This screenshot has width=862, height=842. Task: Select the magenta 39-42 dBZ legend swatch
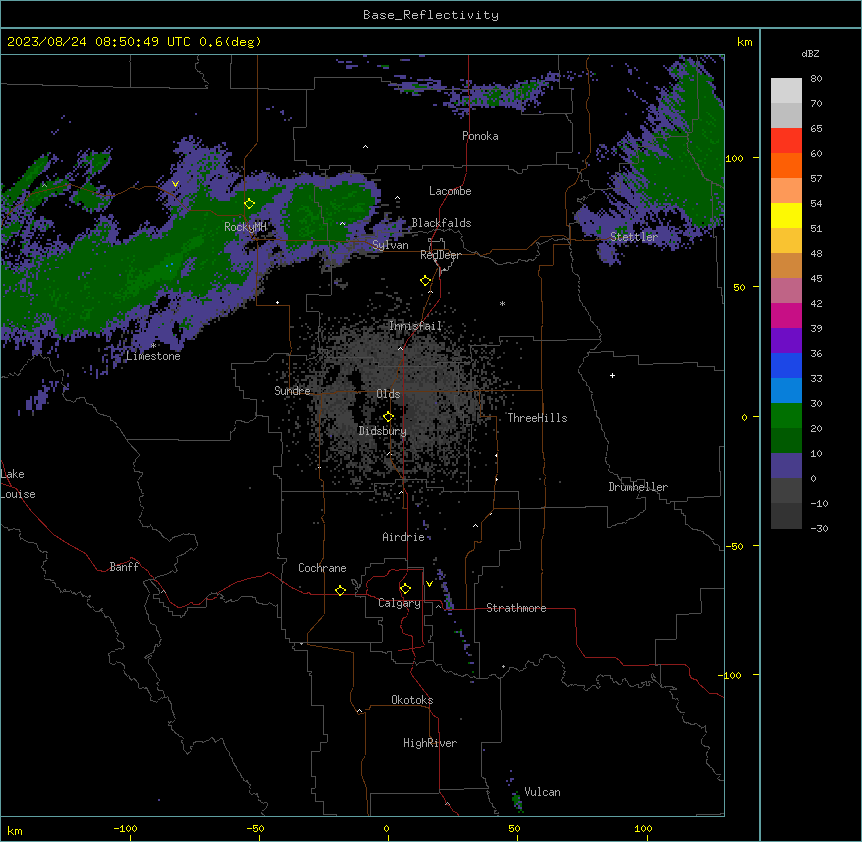786,315
